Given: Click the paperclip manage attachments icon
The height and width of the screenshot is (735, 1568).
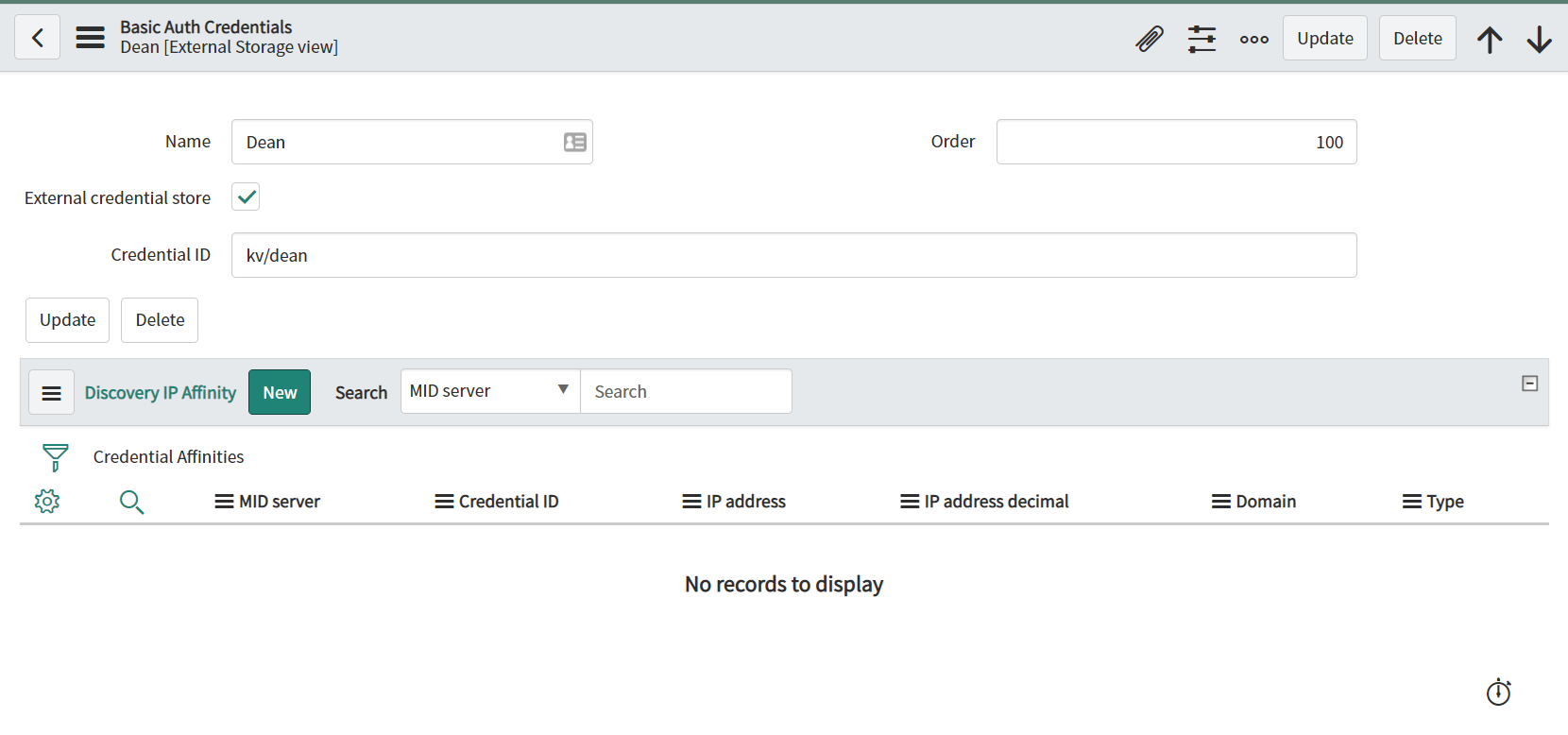Looking at the screenshot, I should pyautogui.click(x=1149, y=39).
